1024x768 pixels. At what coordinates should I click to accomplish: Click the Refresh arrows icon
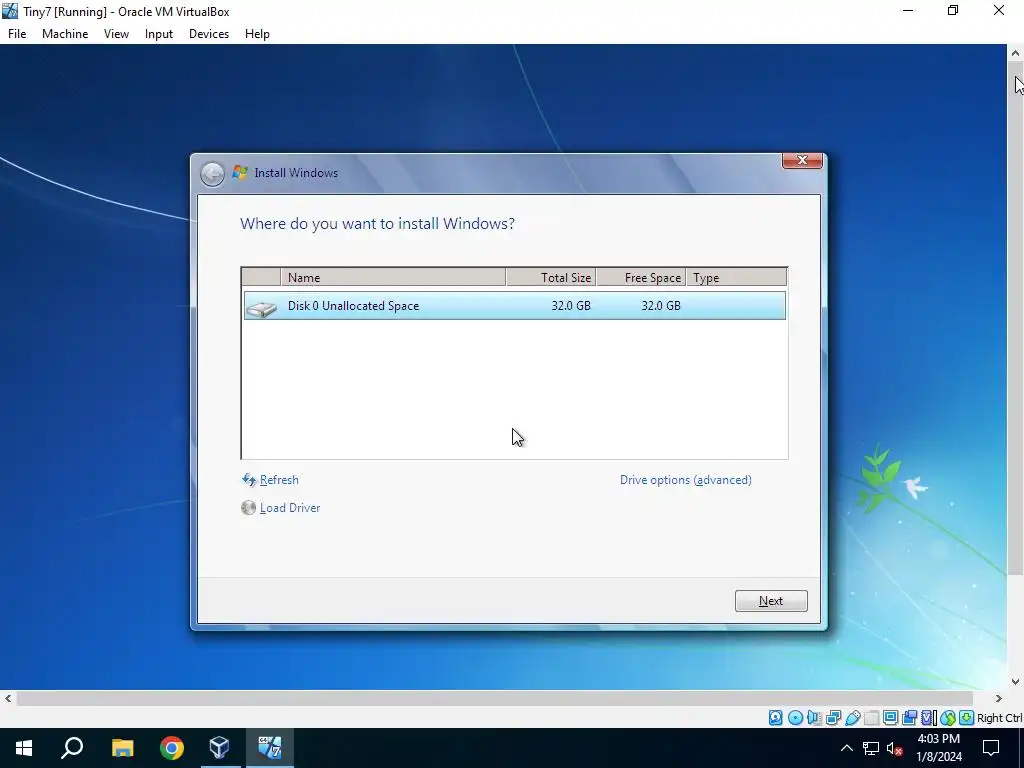249,480
